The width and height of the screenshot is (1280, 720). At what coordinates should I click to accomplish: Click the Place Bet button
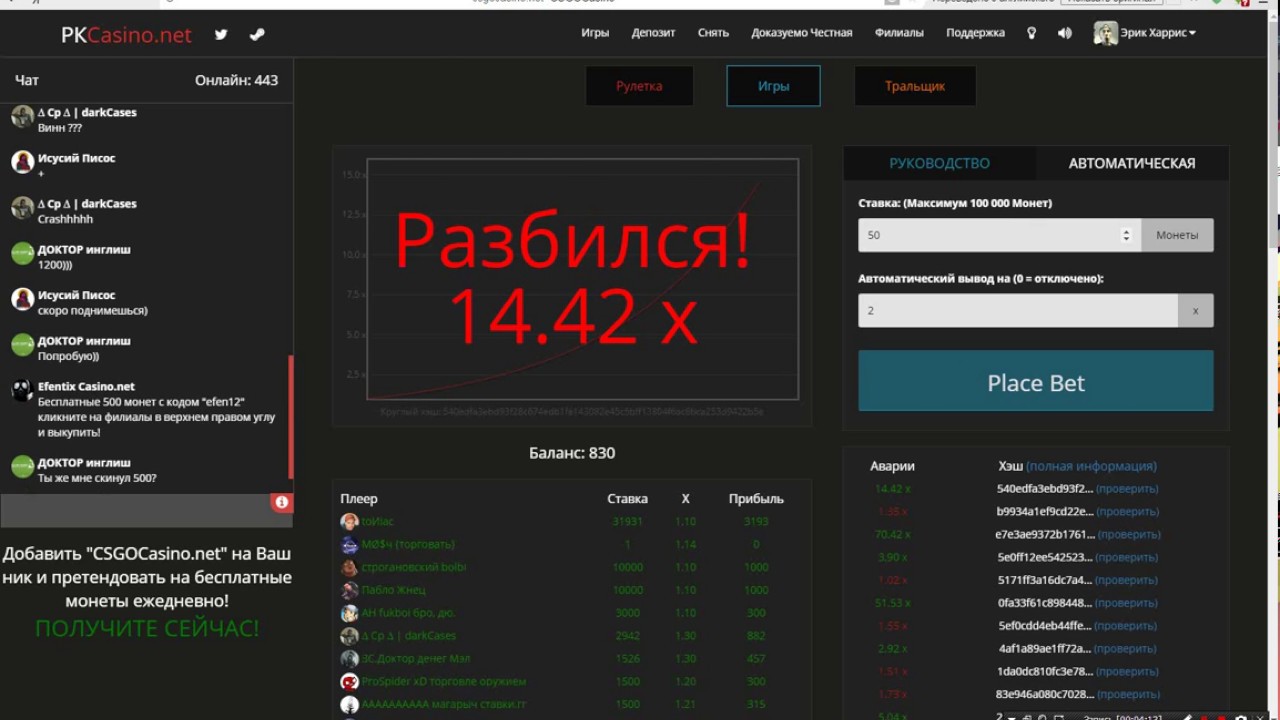1036,381
